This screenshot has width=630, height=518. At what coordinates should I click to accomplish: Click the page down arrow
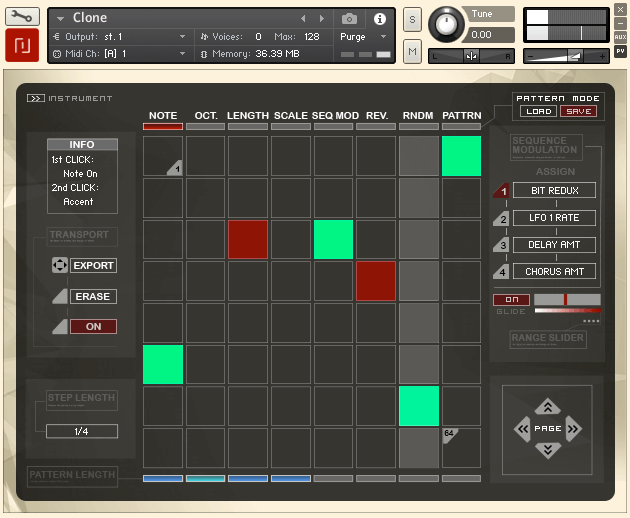547,450
